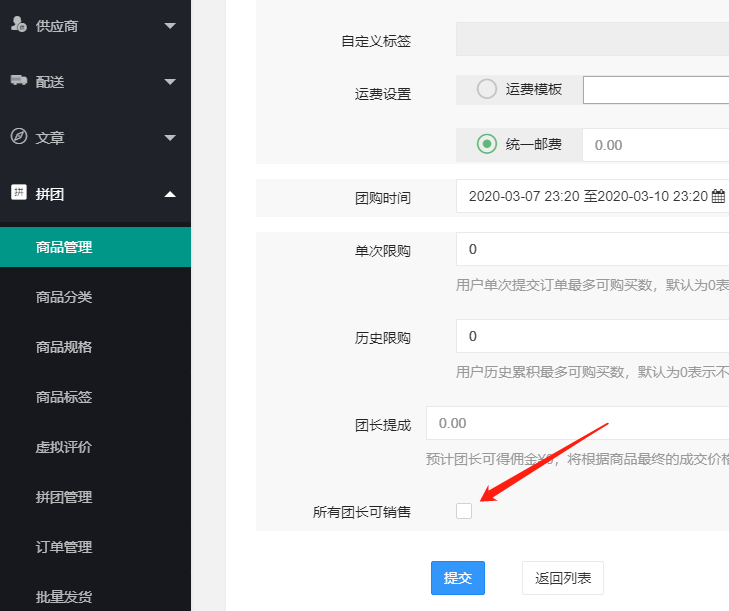This screenshot has width=729, height=611.
Task: Click the 团购时间 date range field
Action: pos(592,196)
